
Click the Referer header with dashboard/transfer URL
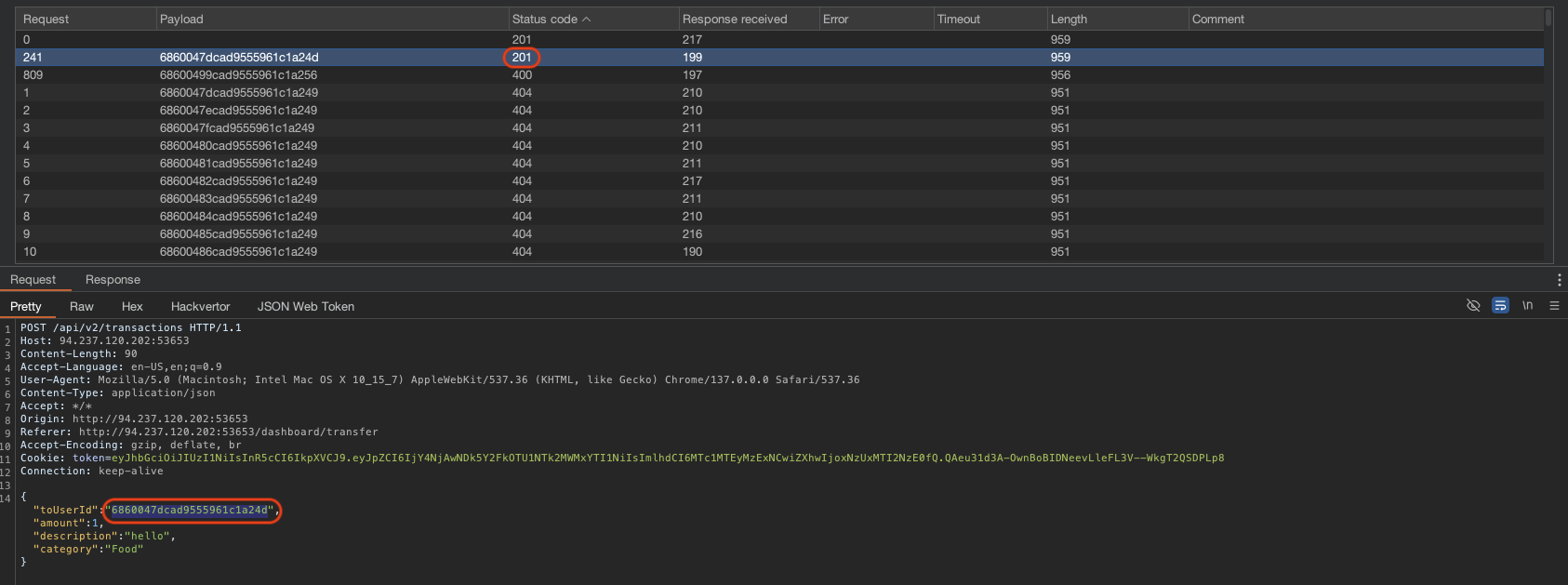coord(199,432)
